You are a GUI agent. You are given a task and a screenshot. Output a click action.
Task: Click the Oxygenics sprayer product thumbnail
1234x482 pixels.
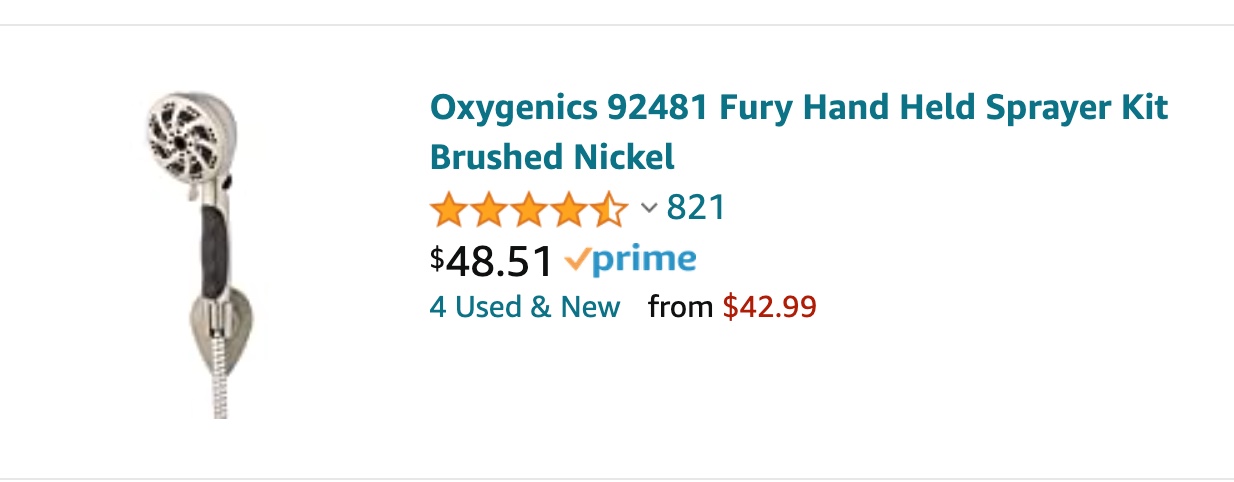tap(198, 250)
